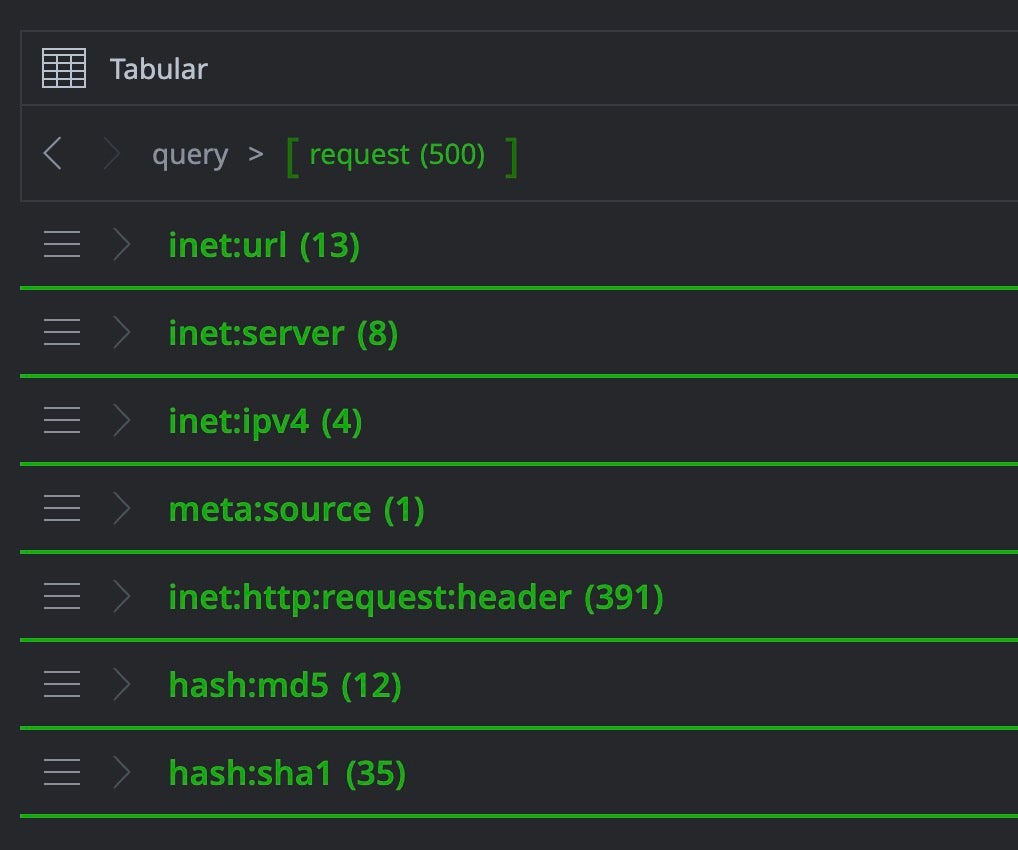Open hamburger menu for inet:http:request:header row
1018x850 pixels.
point(62,597)
